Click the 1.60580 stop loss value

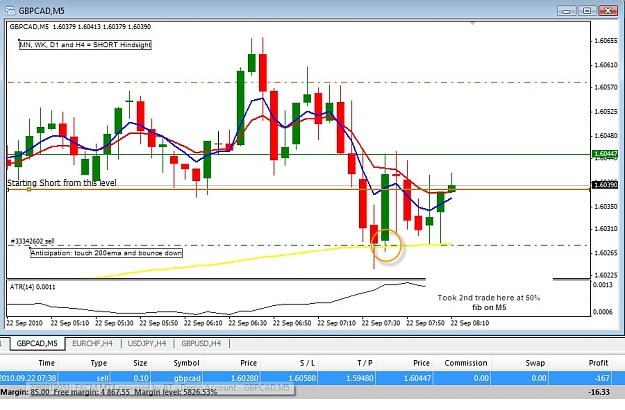(302, 378)
